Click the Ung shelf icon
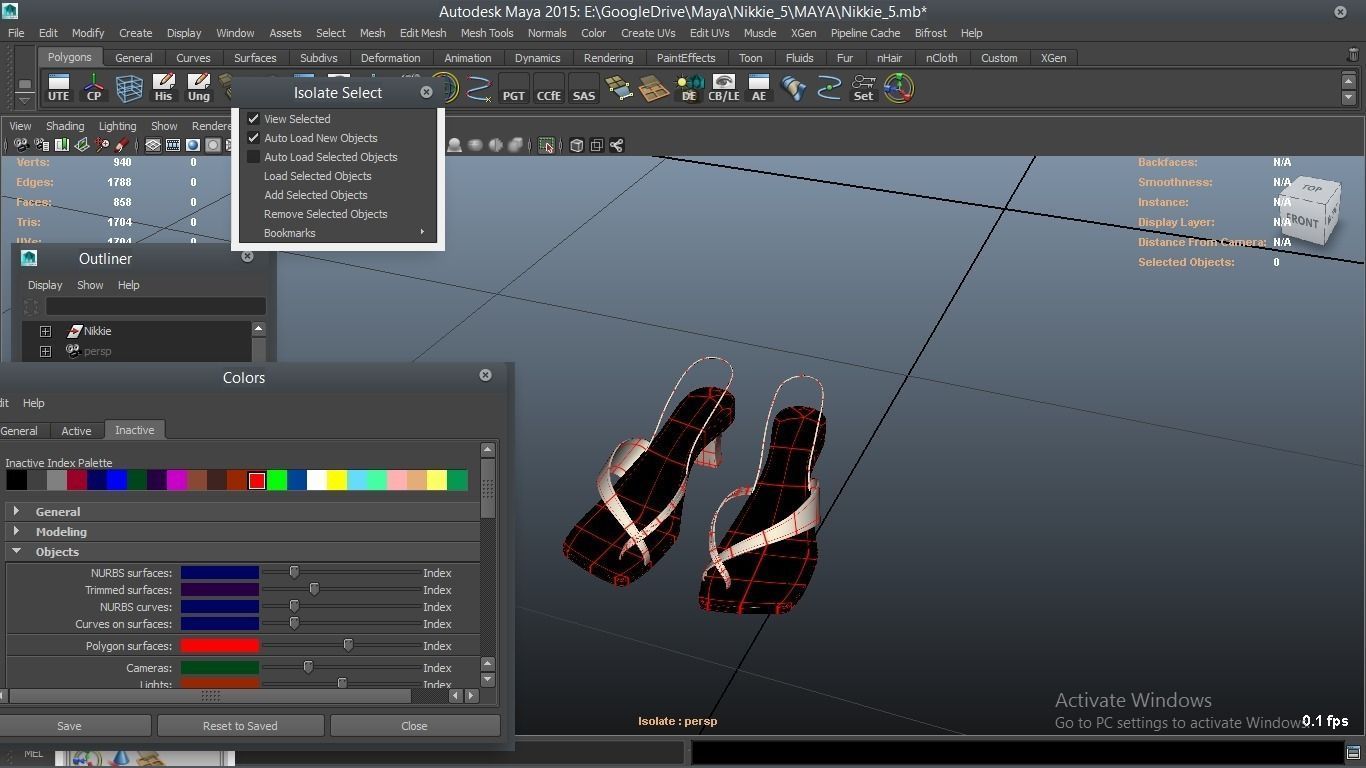The height and width of the screenshot is (768, 1366). (199, 88)
